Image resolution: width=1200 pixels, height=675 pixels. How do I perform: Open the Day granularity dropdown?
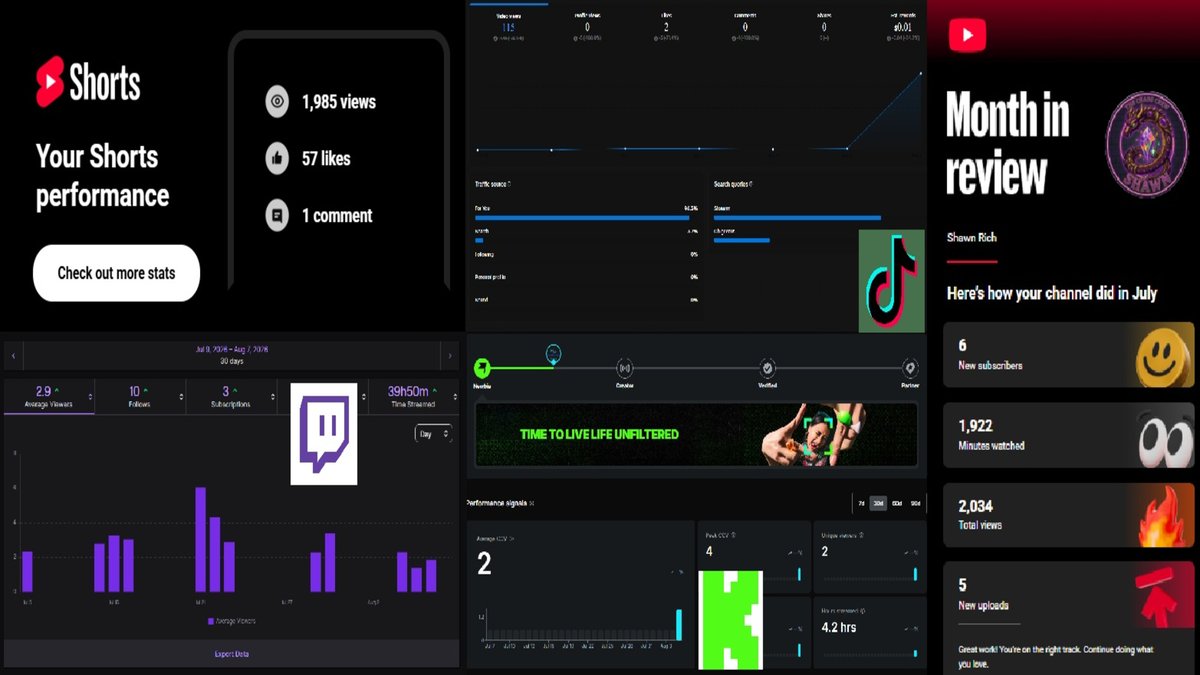point(433,433)
